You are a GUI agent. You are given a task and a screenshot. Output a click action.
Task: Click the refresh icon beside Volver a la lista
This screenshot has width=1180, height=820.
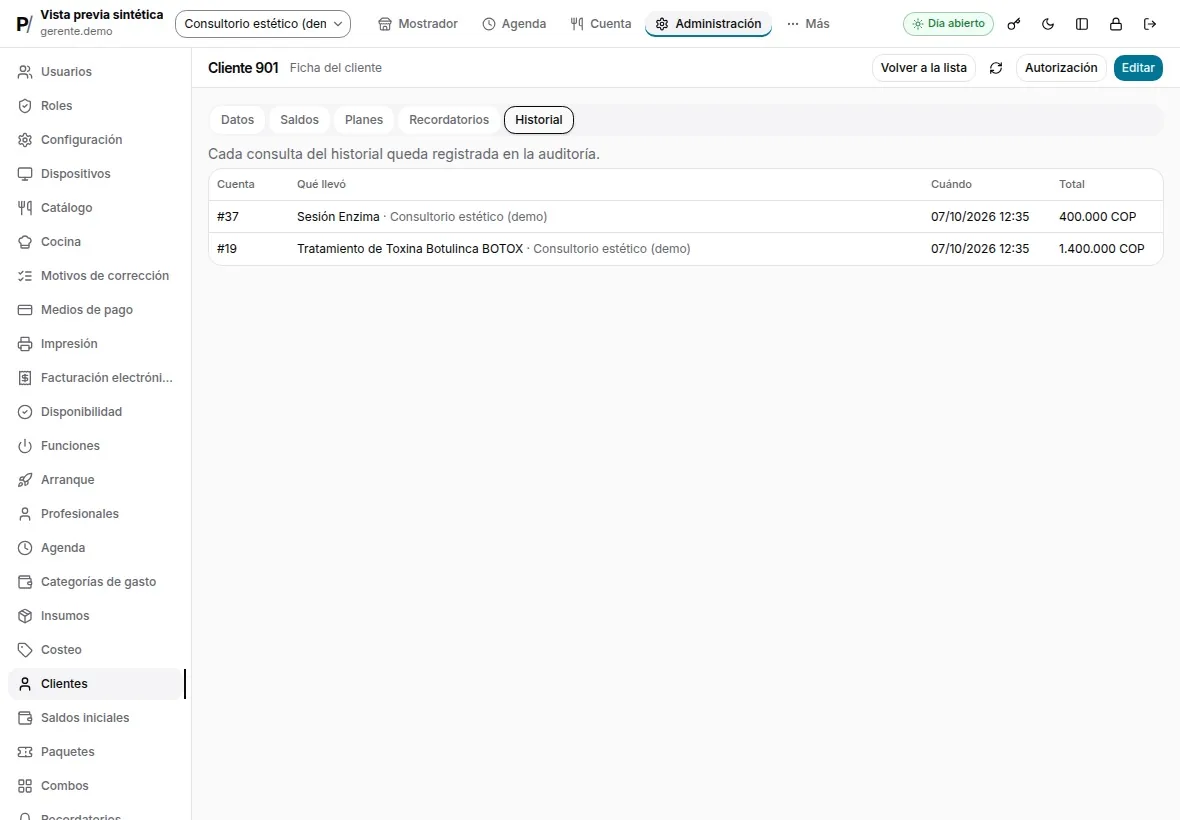pyautogui.click(x=996, y=68)
